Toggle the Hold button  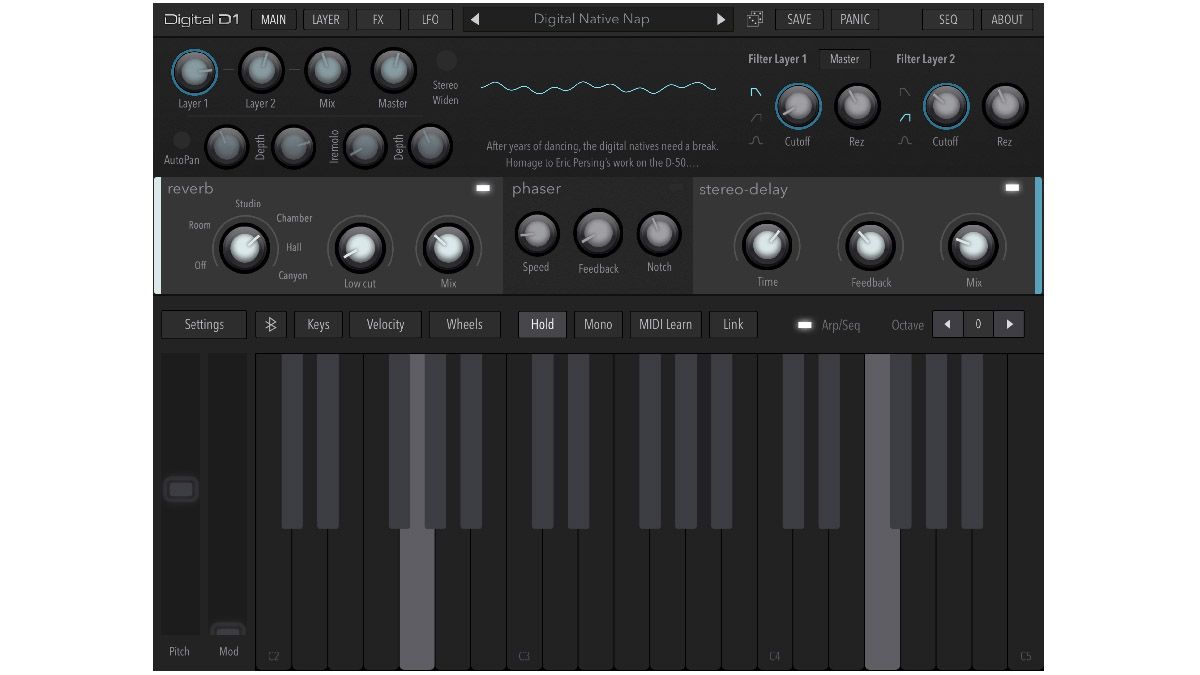pos(543,324)
